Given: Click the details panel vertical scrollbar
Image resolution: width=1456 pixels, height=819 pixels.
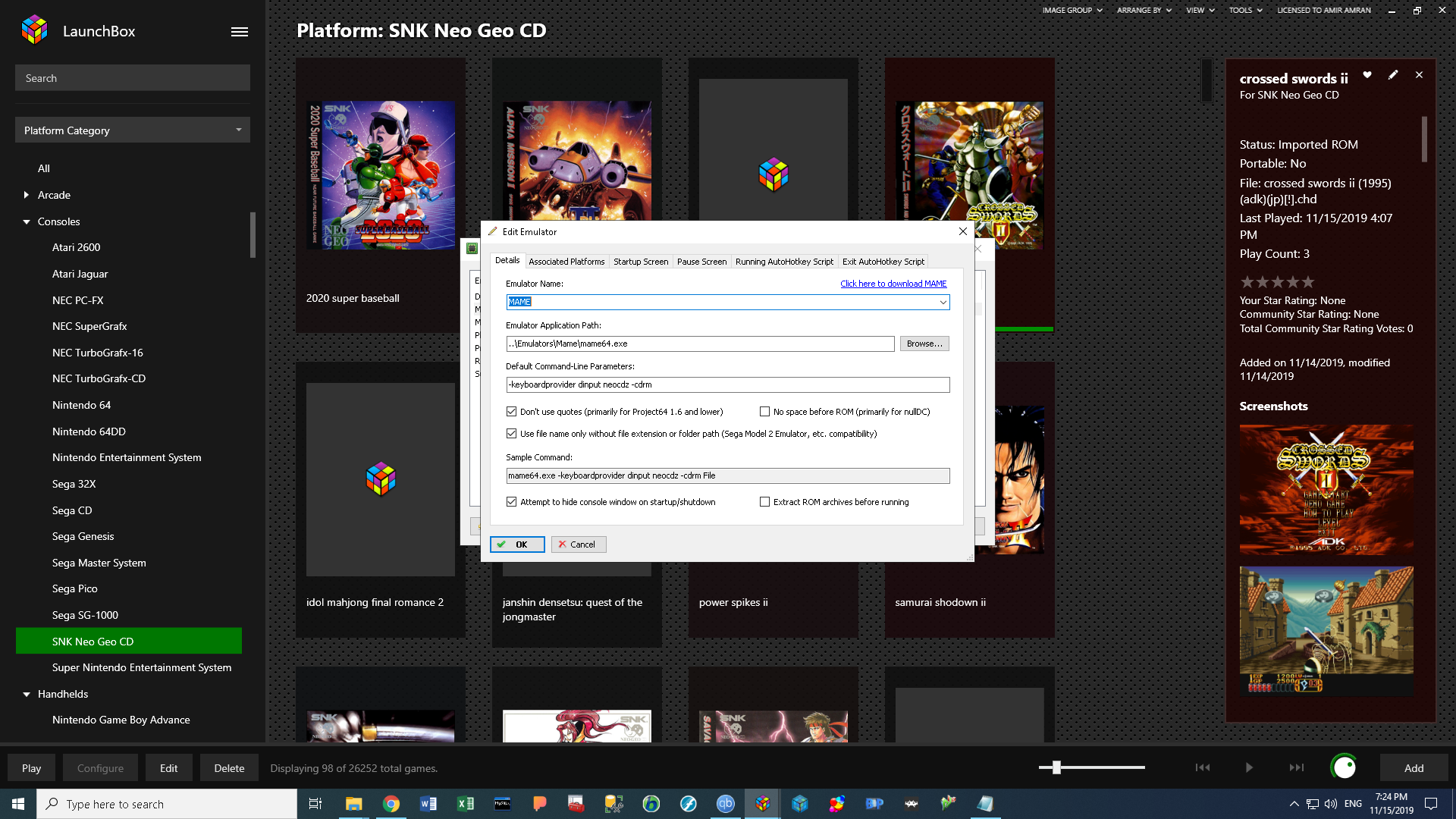Looking at the screenshot, I should pos(1424,139).
